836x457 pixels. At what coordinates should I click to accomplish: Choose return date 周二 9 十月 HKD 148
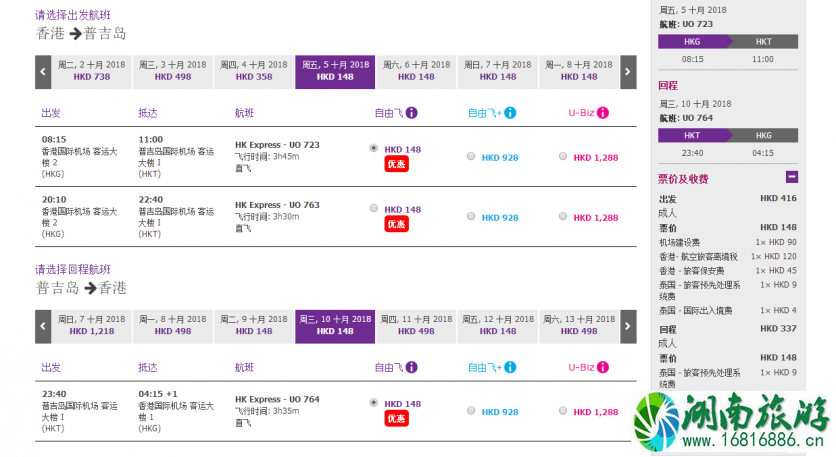click(x=254, y=326)
